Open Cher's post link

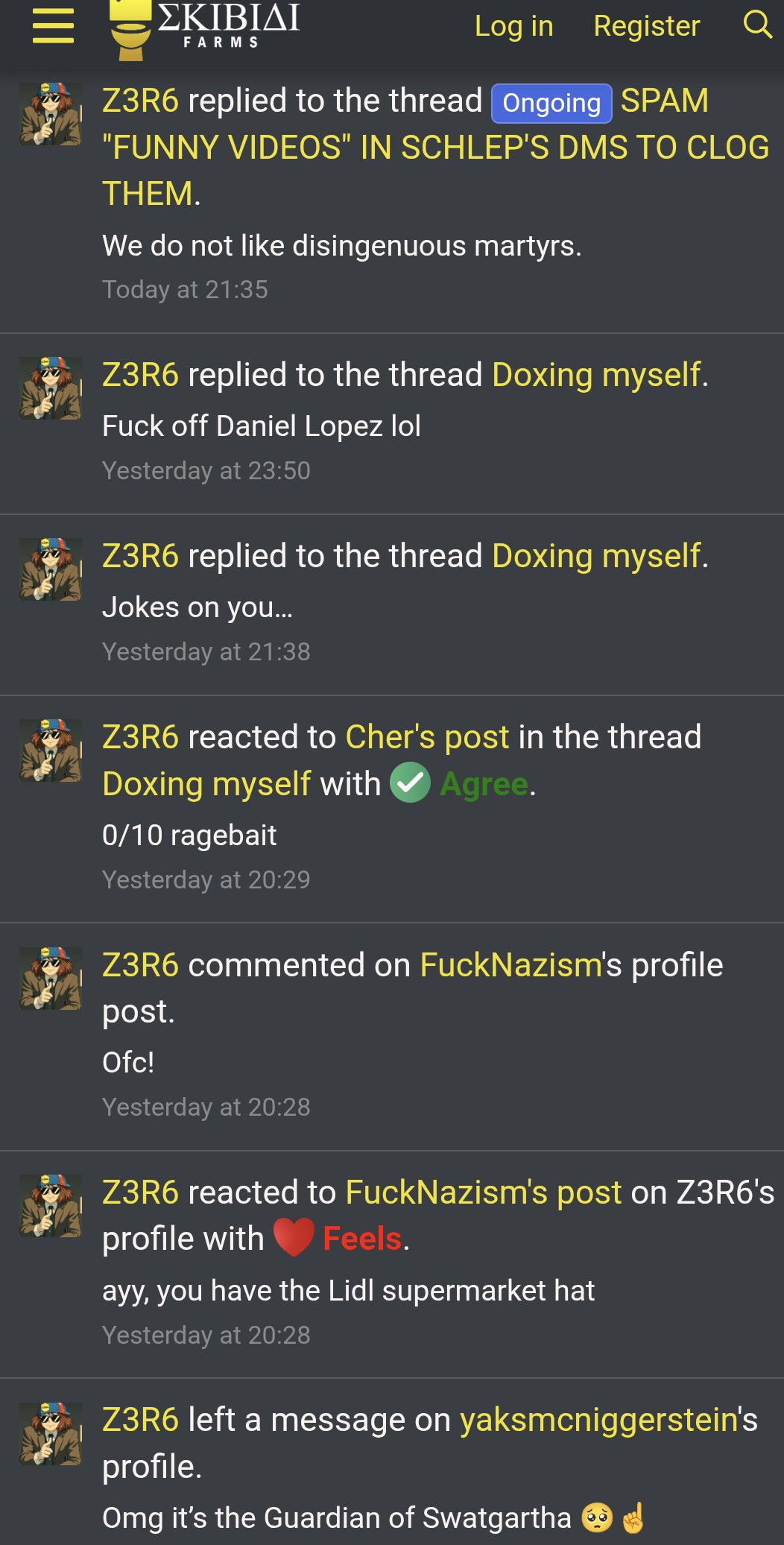pyautogui.click(x=428, y=737)
